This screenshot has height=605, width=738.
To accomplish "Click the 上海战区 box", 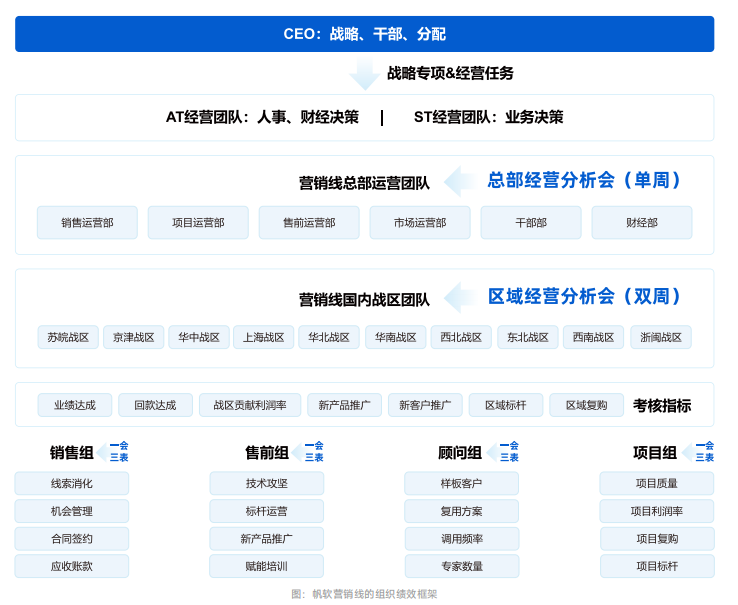I will [264, 337].
